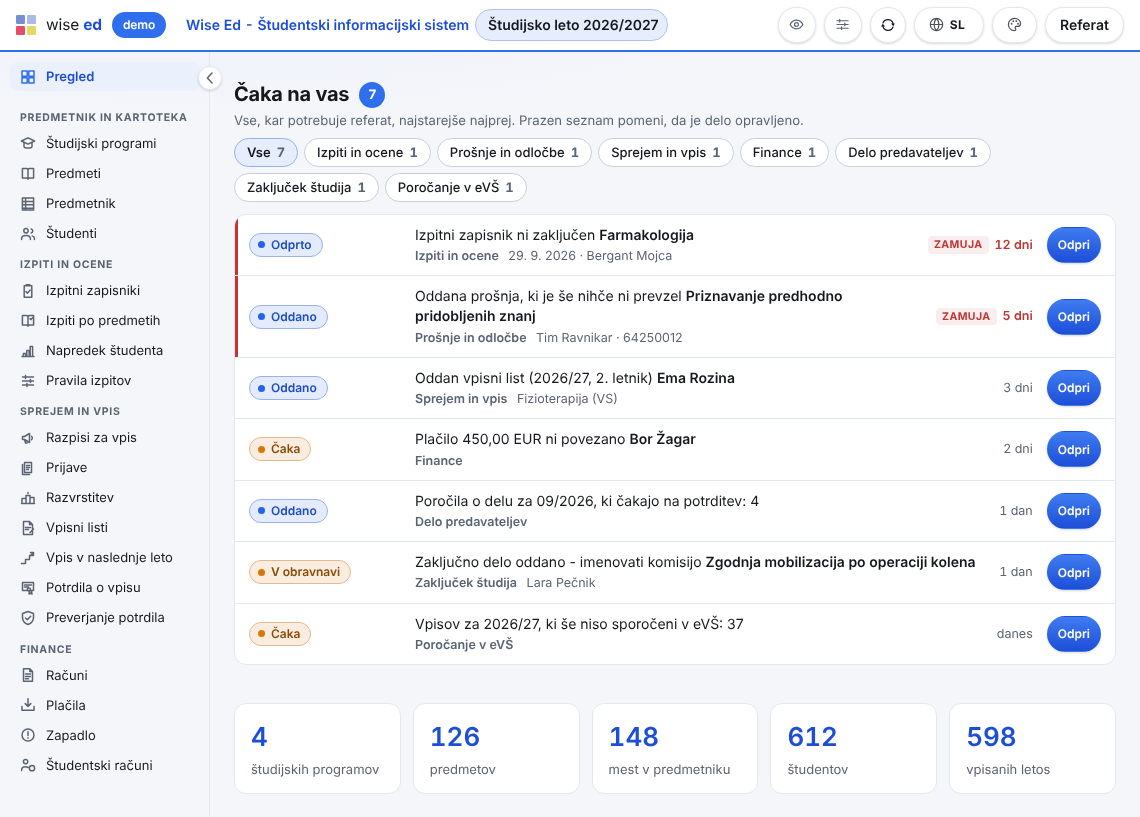Viewport: 1140px width, 817px height.
Task: Open Zapadlo alert icon in sidebar
Action: coord(28,735)
